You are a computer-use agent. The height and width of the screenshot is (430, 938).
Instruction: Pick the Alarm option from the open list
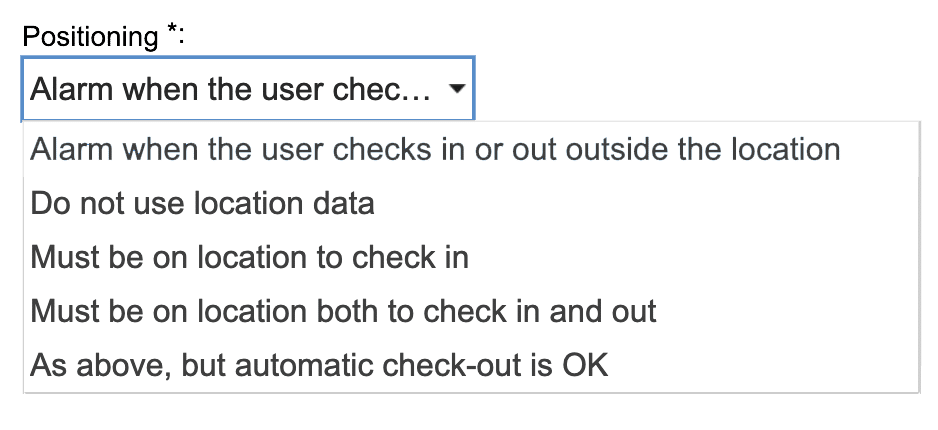435,149
